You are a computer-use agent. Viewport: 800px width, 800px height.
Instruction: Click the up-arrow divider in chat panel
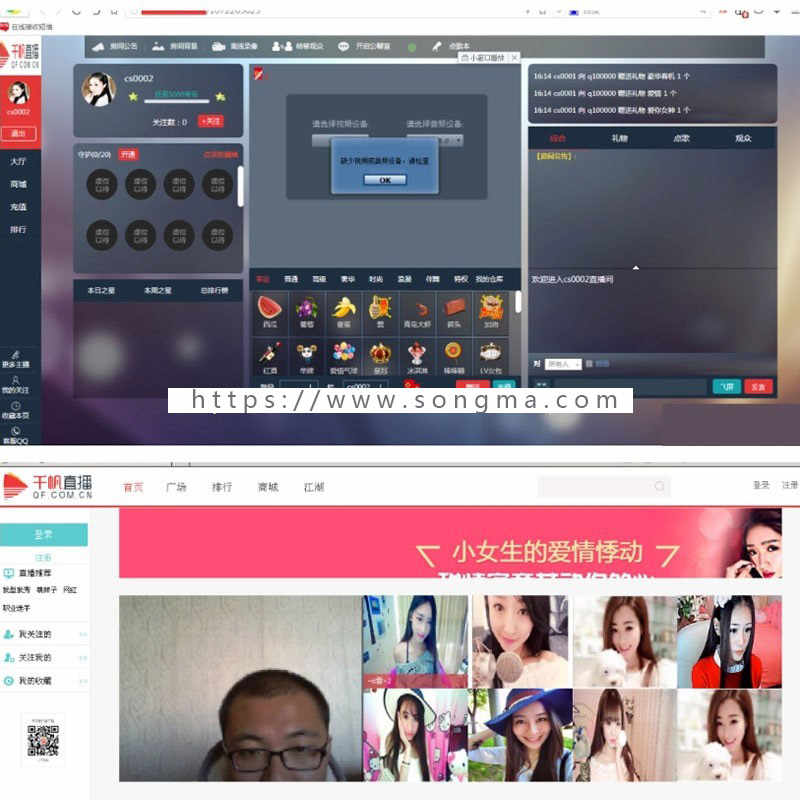pos(636,267)
